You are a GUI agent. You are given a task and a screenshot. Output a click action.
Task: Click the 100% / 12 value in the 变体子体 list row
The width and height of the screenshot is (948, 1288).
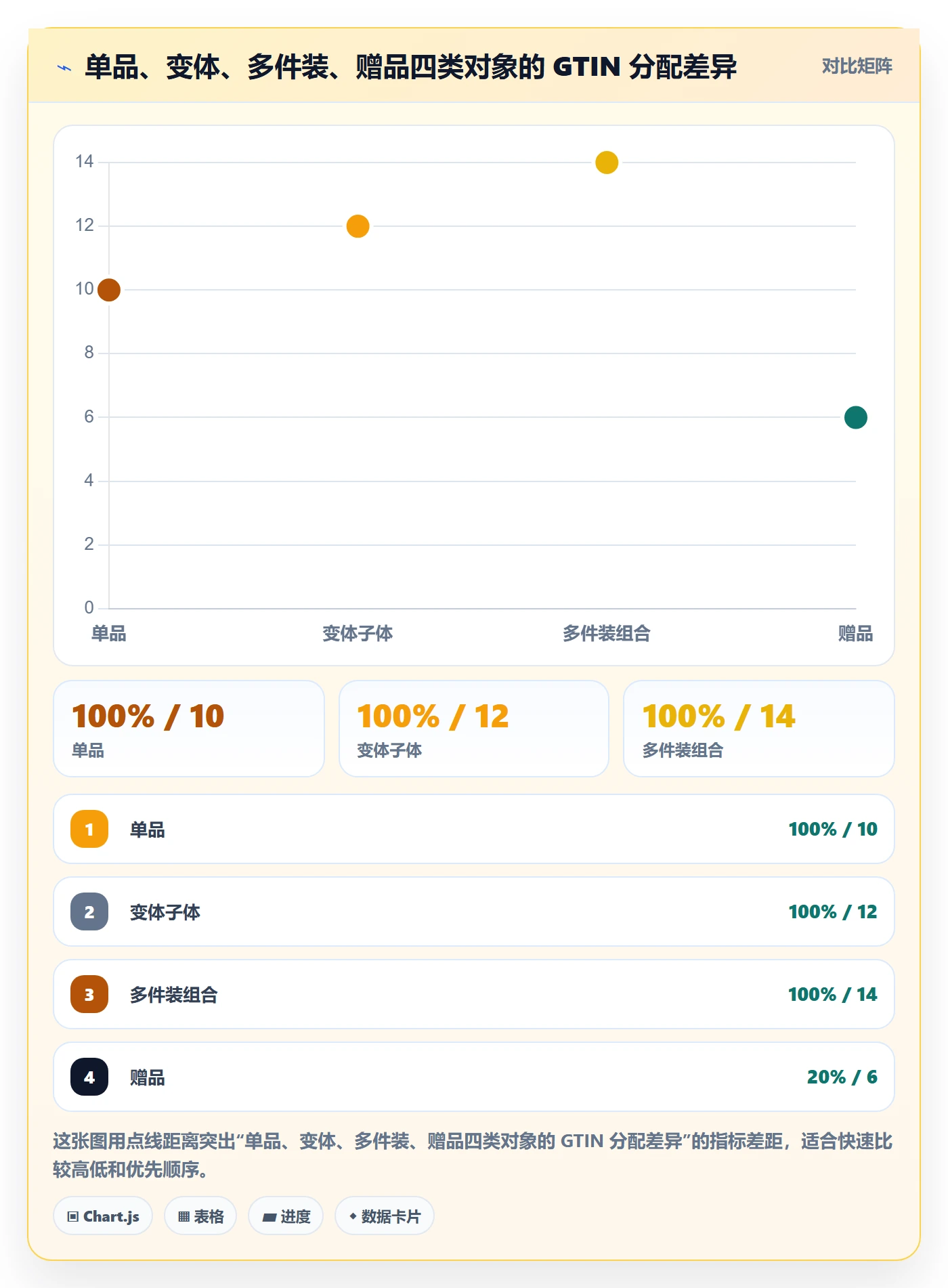point(833,911)
